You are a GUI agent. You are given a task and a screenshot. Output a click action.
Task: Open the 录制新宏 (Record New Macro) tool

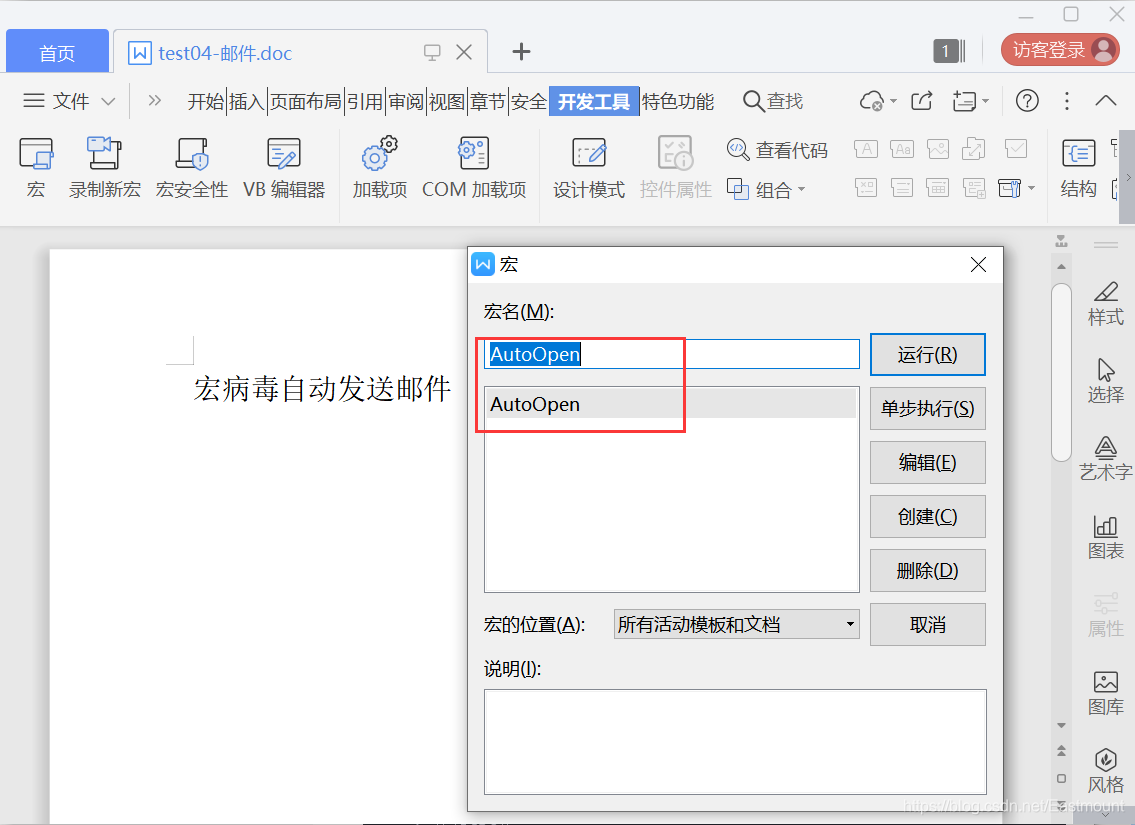[x=104, y=168]
